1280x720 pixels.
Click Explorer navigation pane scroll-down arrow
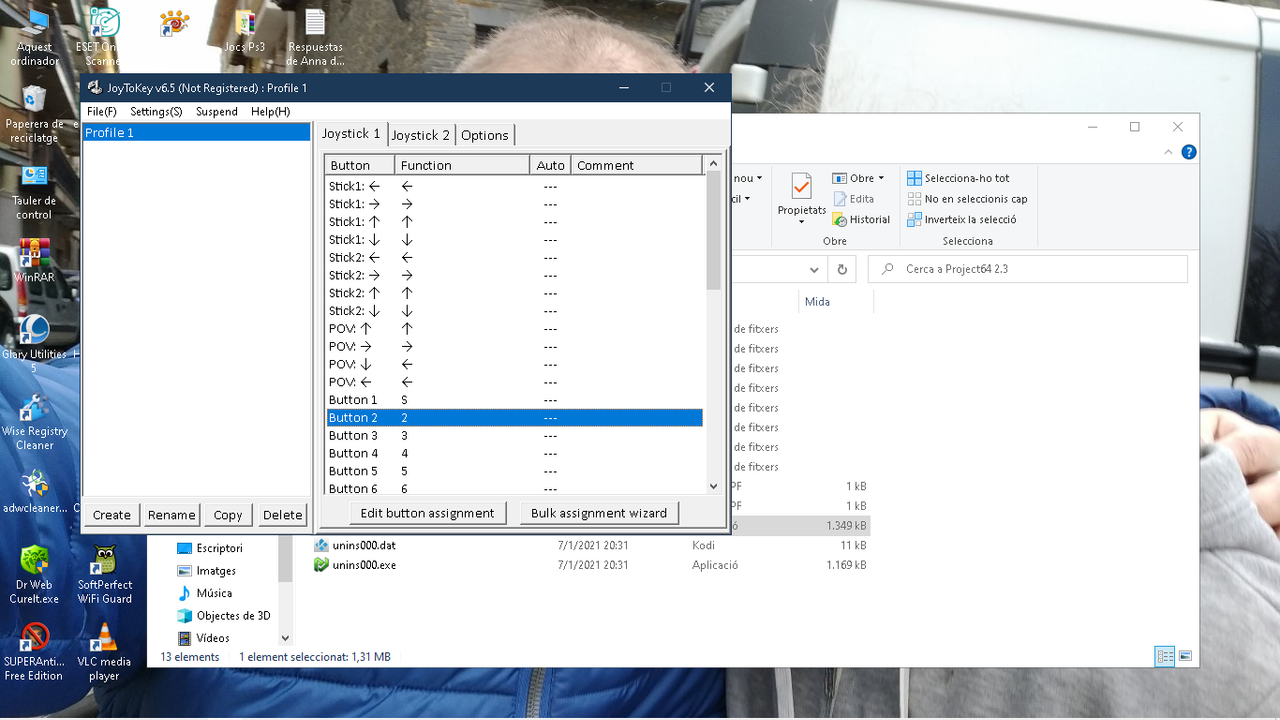(285, 638)
